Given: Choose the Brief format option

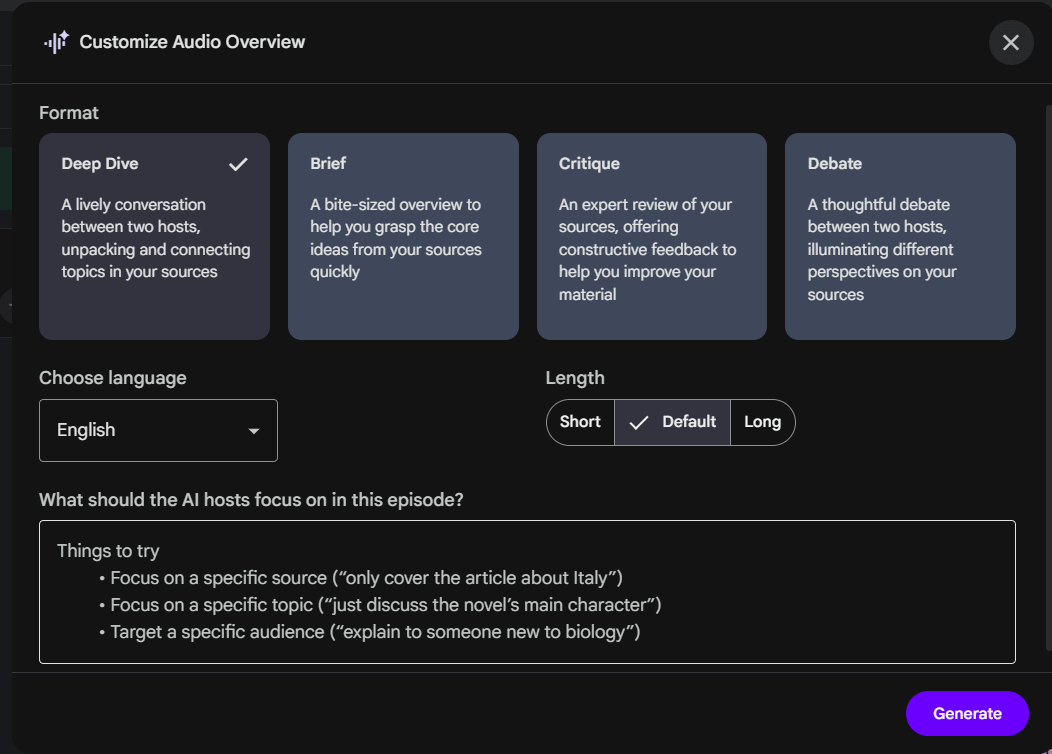Looking at the screenshot, I should point(403,237).
